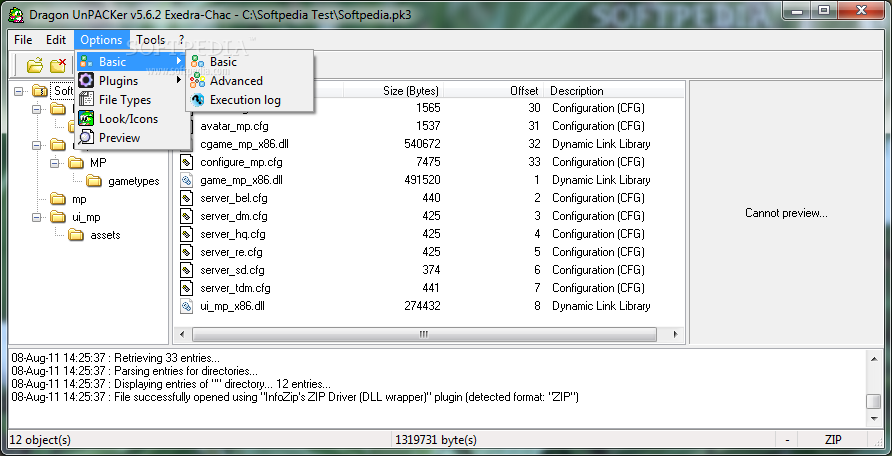
Task: Open the Edit menu
Action: (56, 40)
